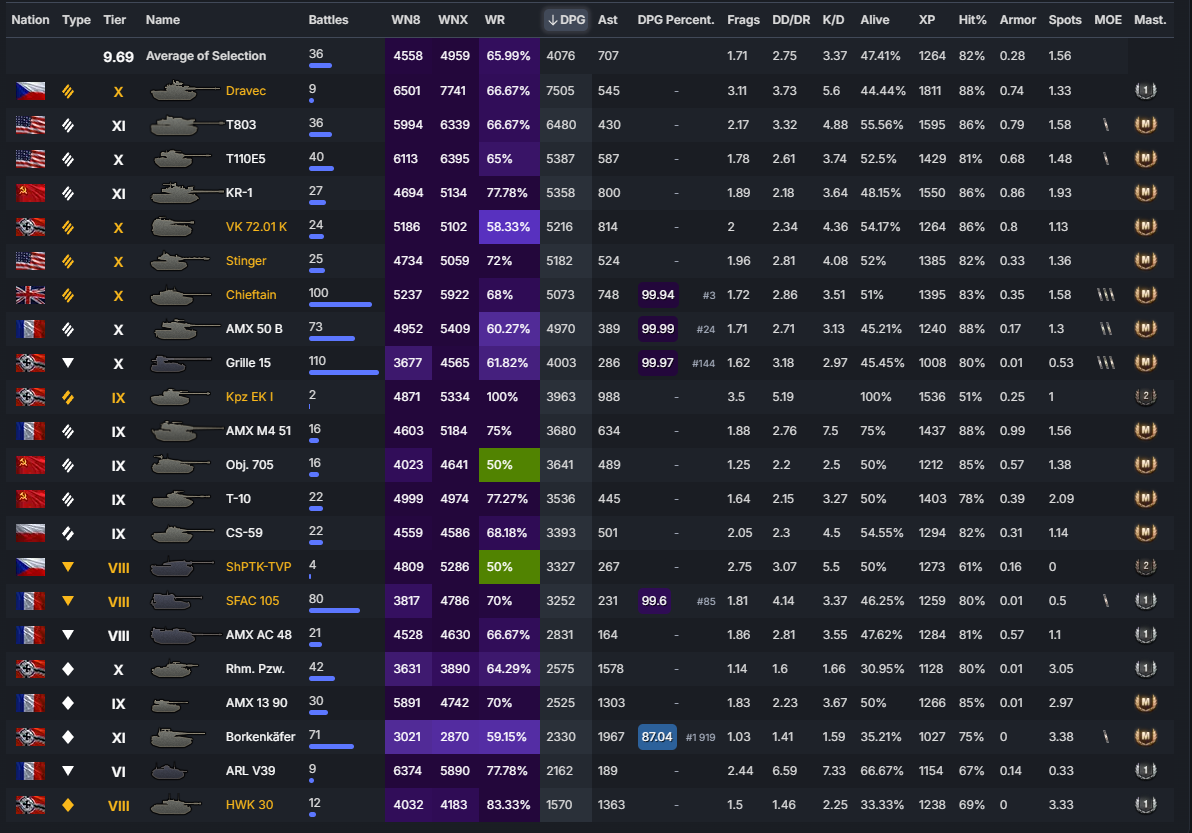The image size is (1192, 833).
Task: Click the 99.94 DPG percentile badge
Action: click(x=657, y=295)
